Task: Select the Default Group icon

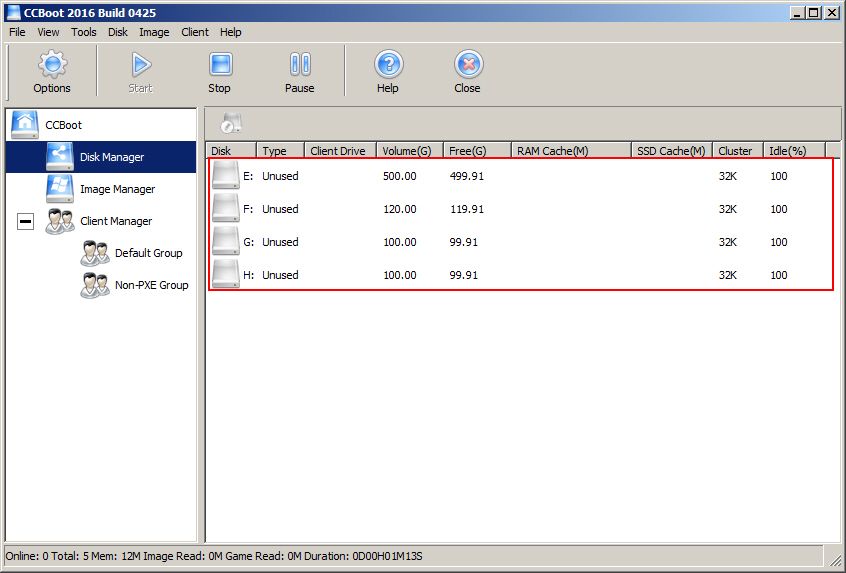Action: click(x=95, y=253)
